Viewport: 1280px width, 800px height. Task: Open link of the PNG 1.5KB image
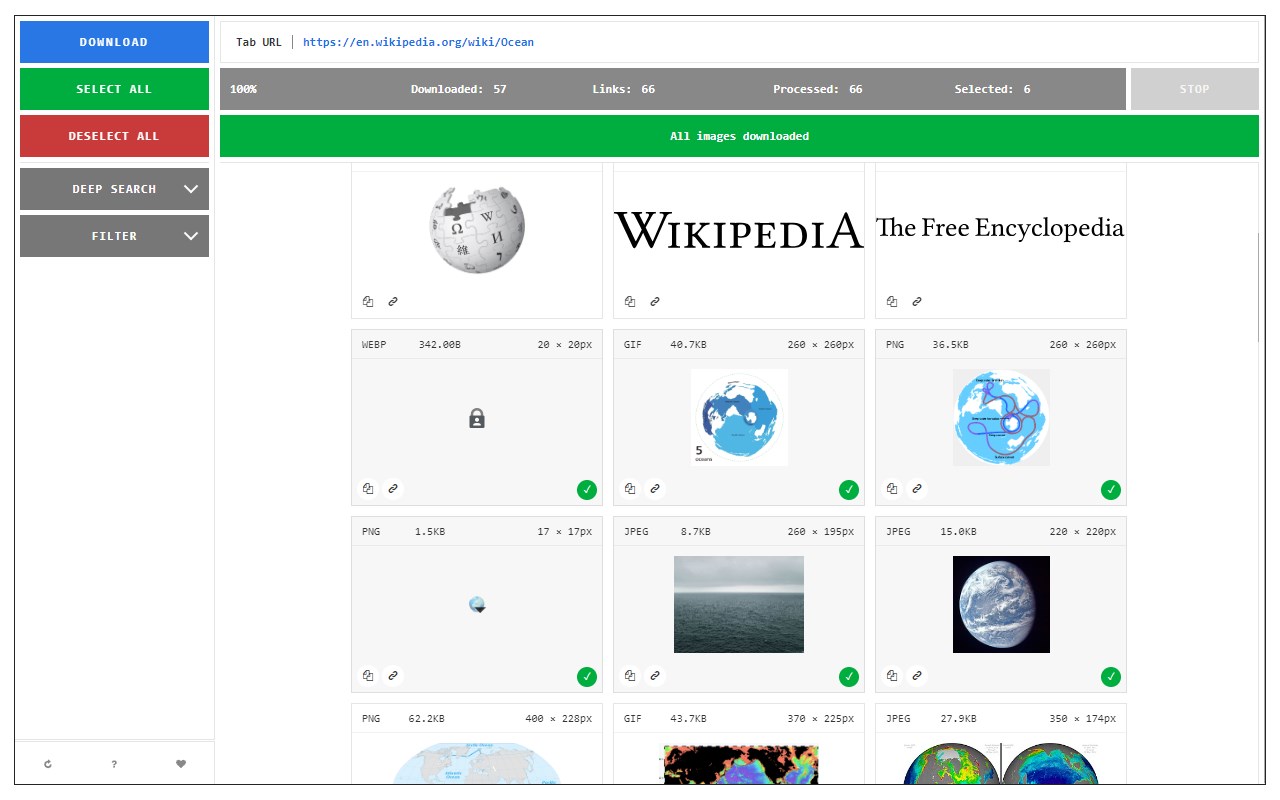[393, 676]
